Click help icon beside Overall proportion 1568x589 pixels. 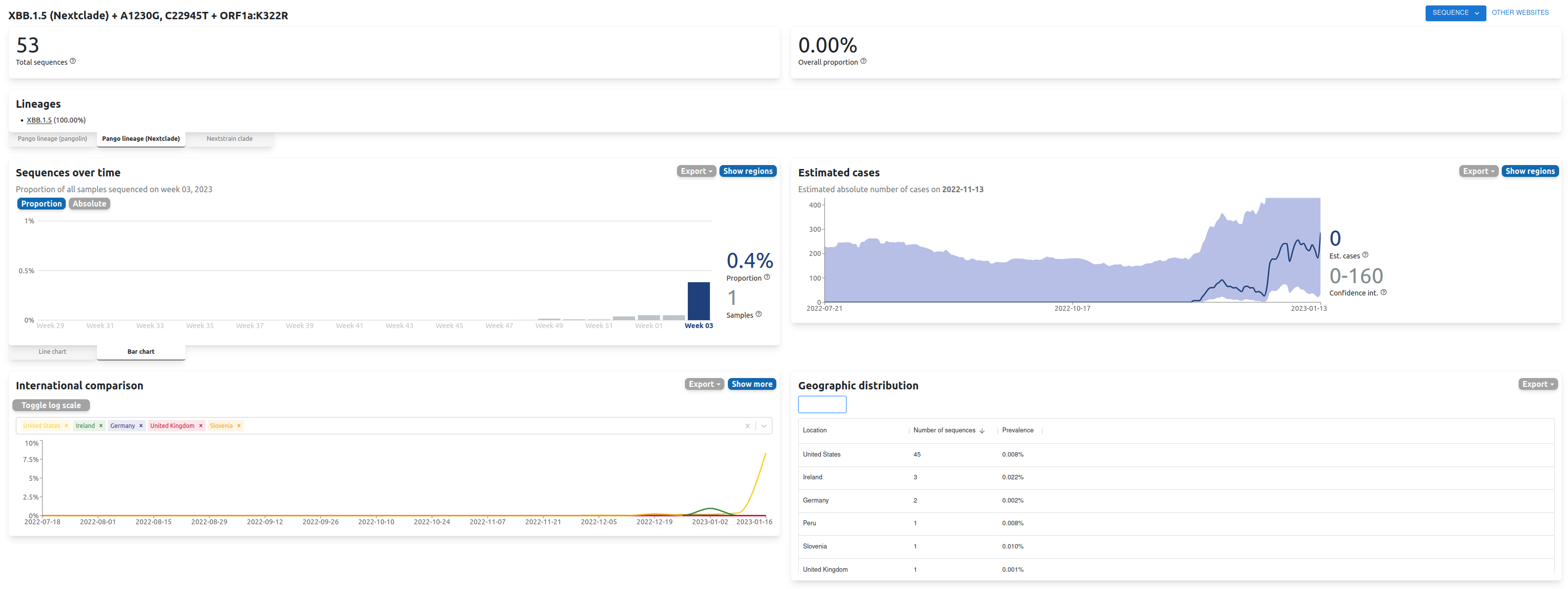(x=863, y=61)
